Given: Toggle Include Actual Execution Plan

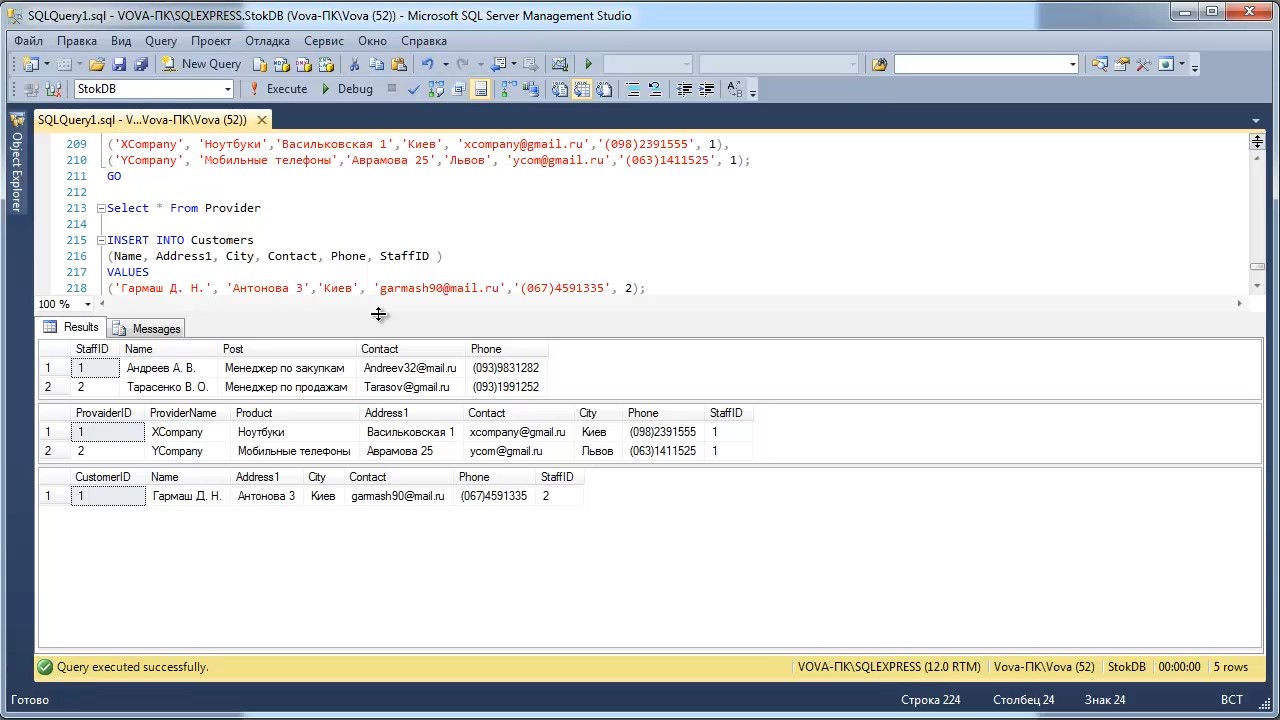Looking at the screenshot, I should pyautogui.click(x=509, y=89).
